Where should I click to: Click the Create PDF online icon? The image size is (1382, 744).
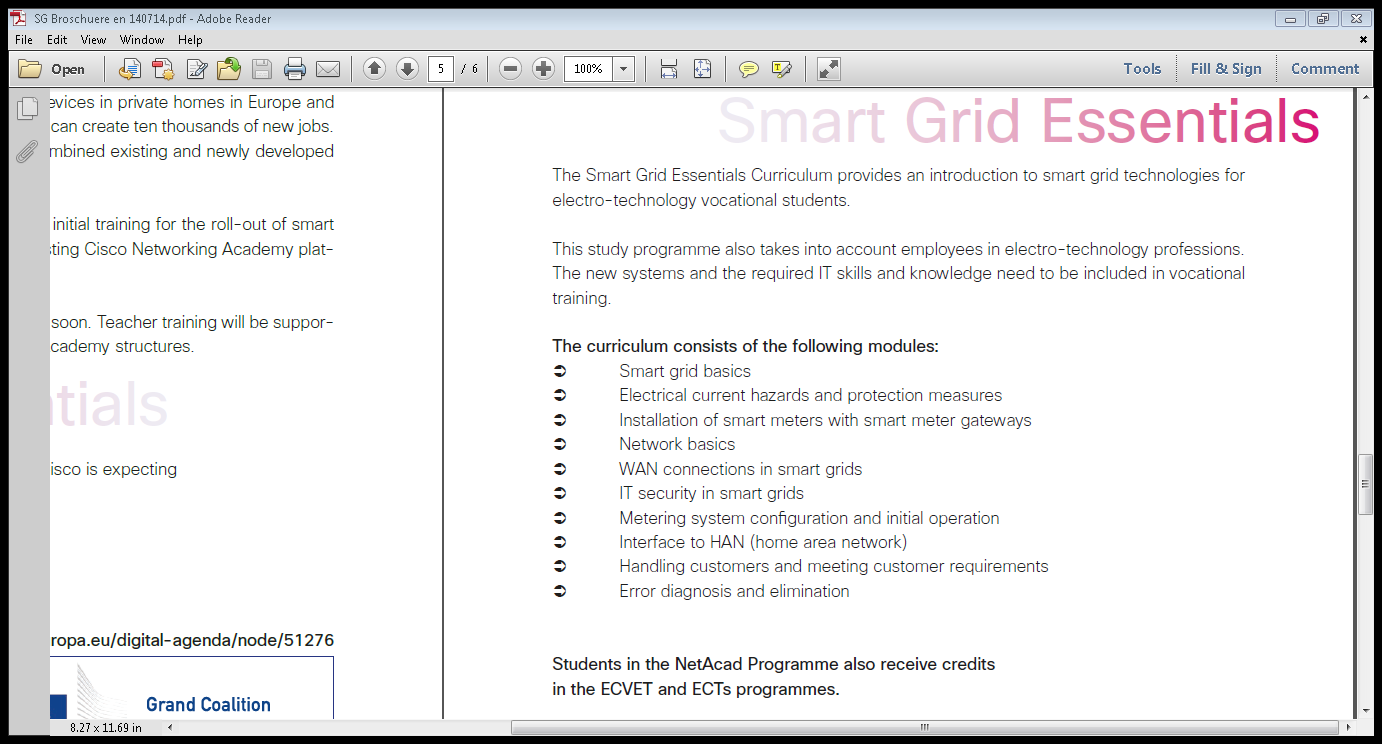point(163,69)
